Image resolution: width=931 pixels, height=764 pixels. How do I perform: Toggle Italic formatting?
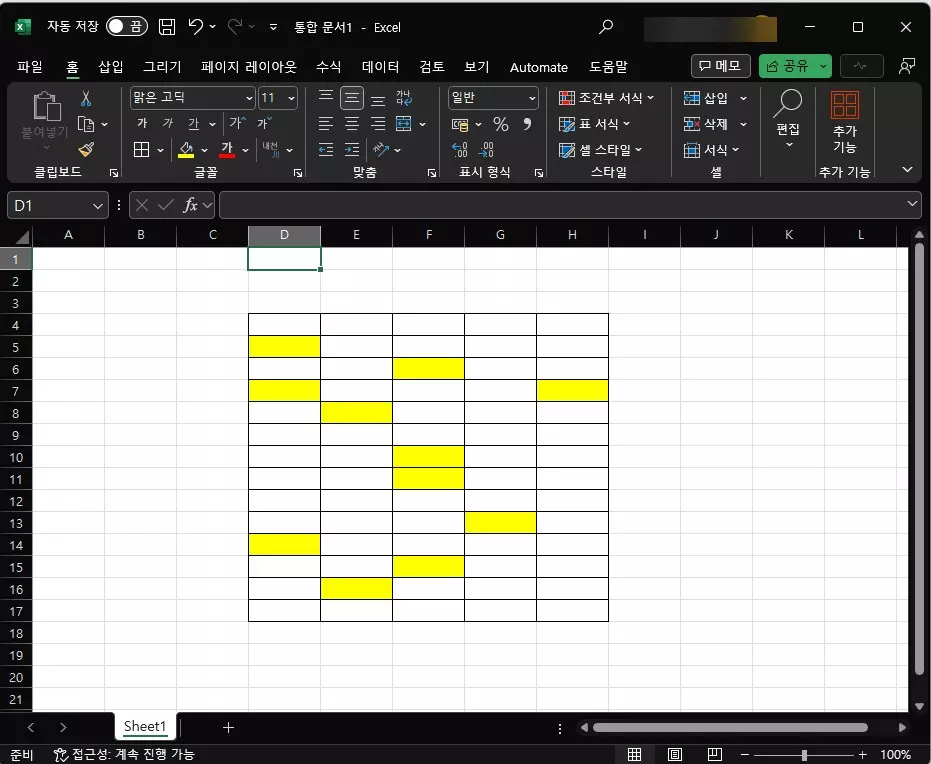167,123
